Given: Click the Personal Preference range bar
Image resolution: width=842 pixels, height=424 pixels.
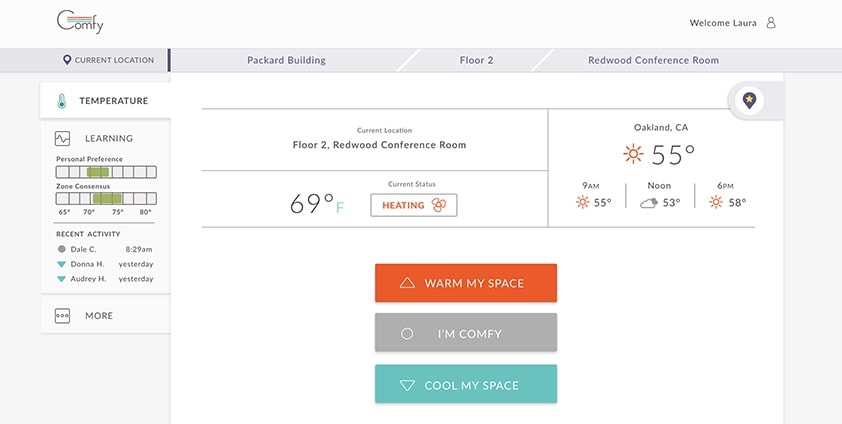Looking at the screenshot, I should click(106, 172).
